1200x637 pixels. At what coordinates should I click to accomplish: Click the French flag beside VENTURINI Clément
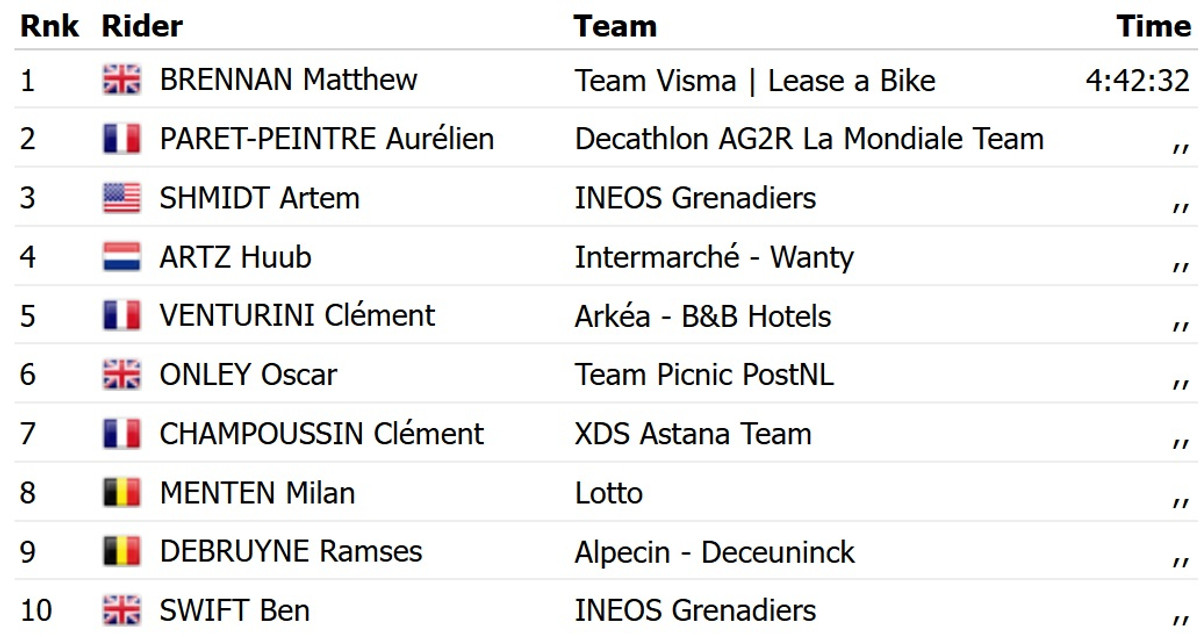coord(121,316)
